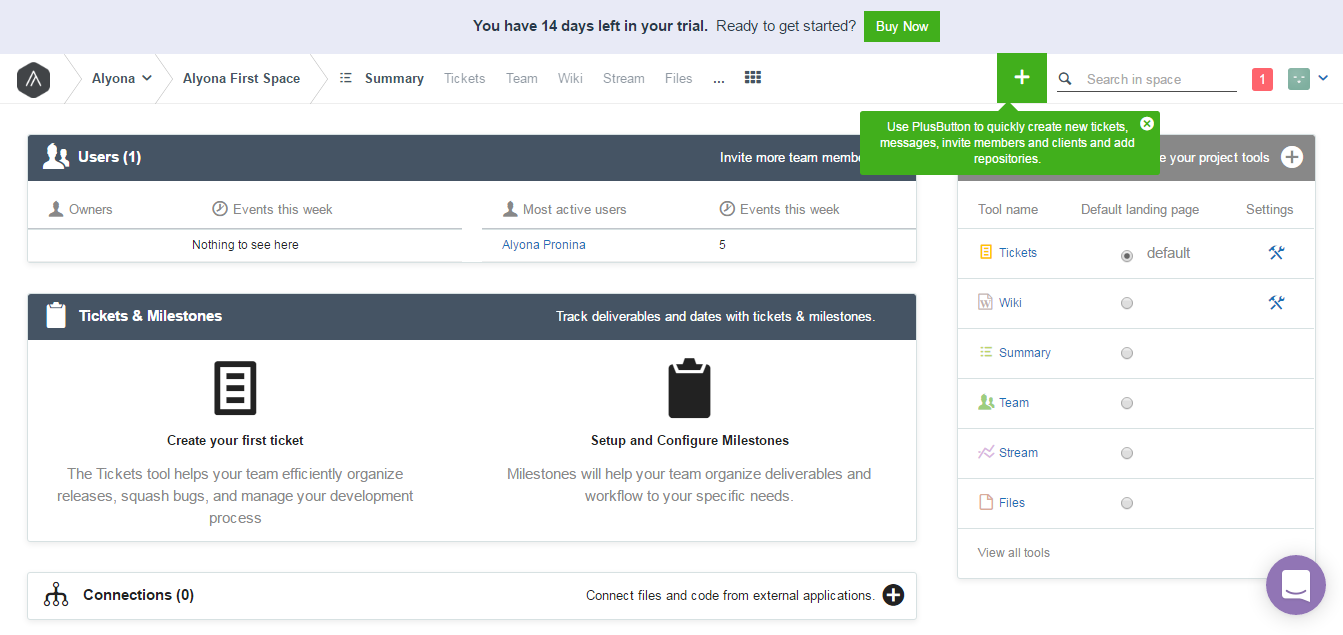This screenshot has height=635, width=1343.
Task: Set Summary as default landing page
Action: point(1127,353)
